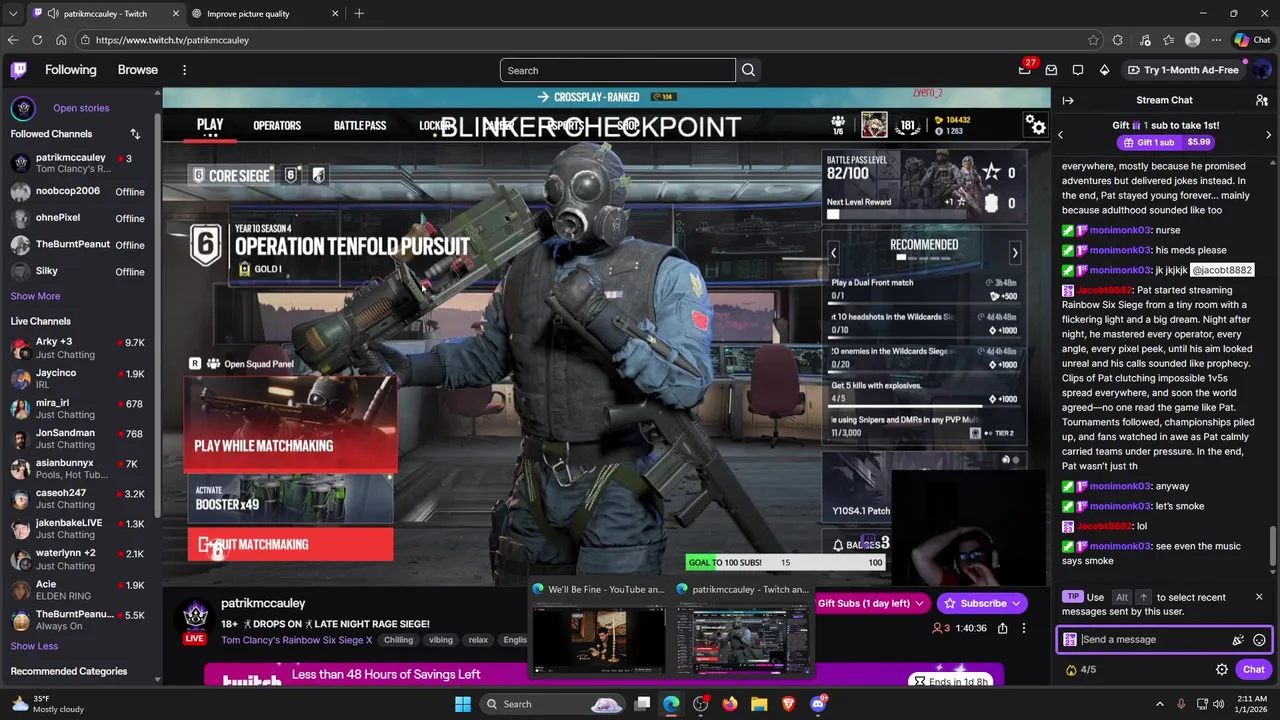Add this page to Edge favorites star
This screenshot has height=720, width=1280.
point(1093,40)
